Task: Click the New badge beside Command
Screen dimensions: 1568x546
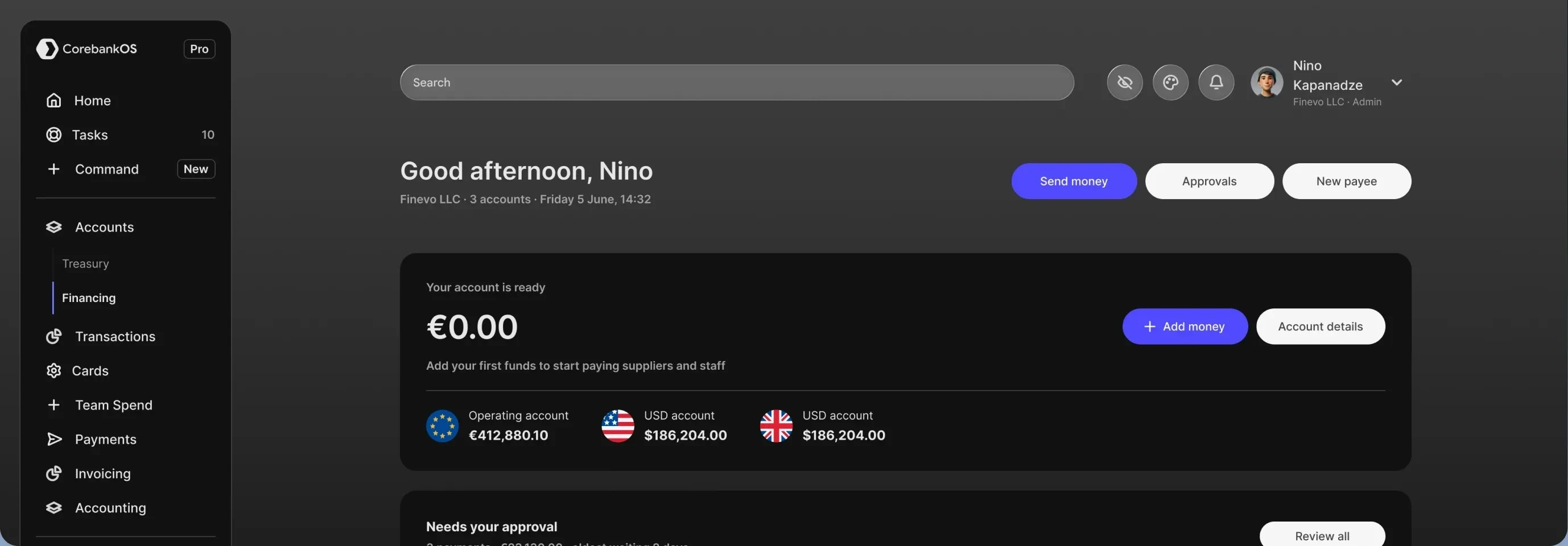Action: (196, 168)
